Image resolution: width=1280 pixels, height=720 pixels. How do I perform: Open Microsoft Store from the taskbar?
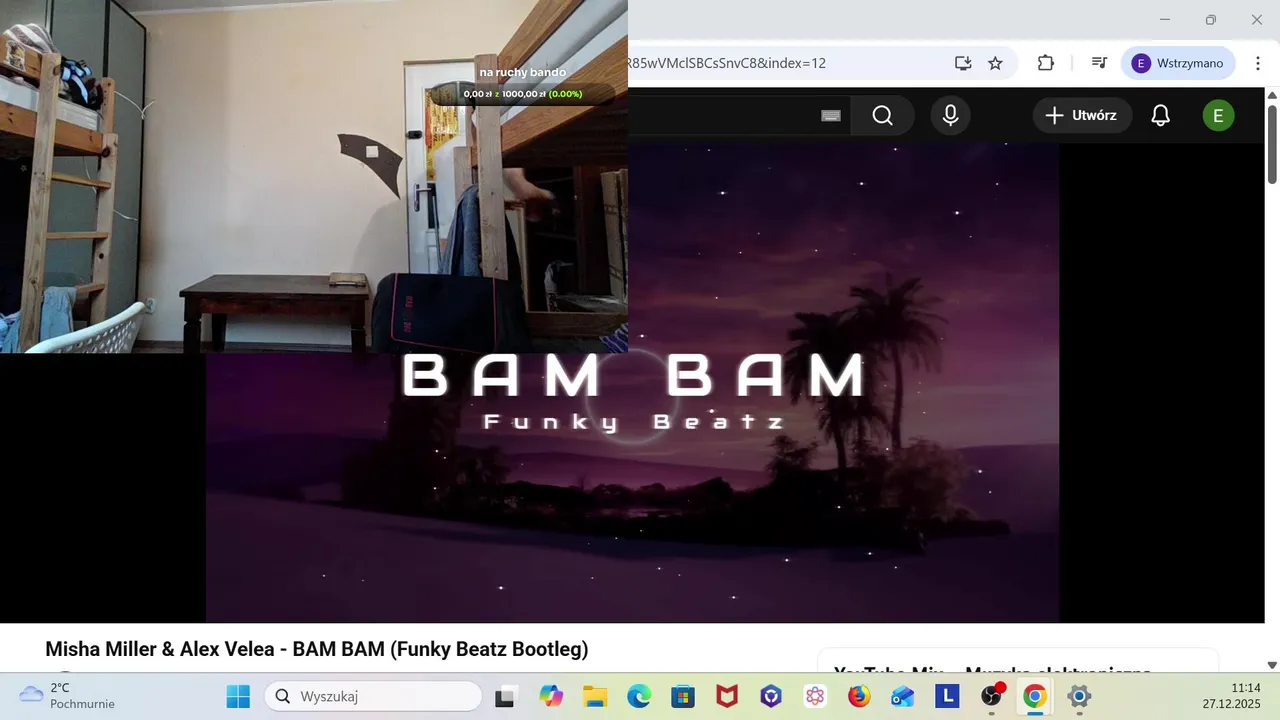(x=683, y=697)
